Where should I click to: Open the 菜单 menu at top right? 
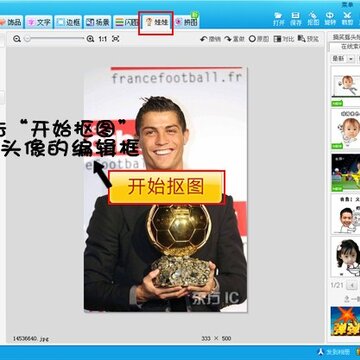[347, 4]
